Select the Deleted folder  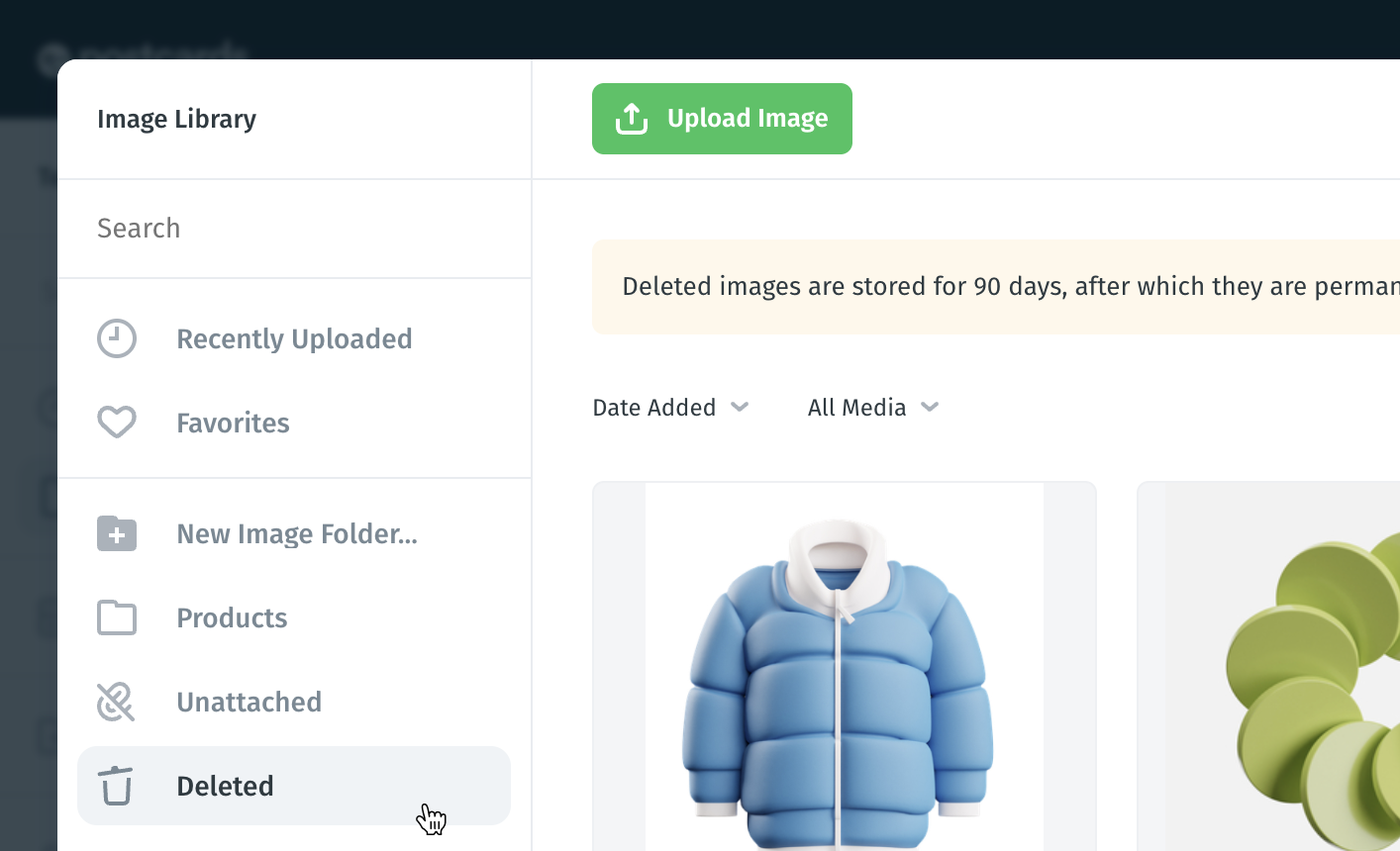pyautogui.click(x=294, y=786)
